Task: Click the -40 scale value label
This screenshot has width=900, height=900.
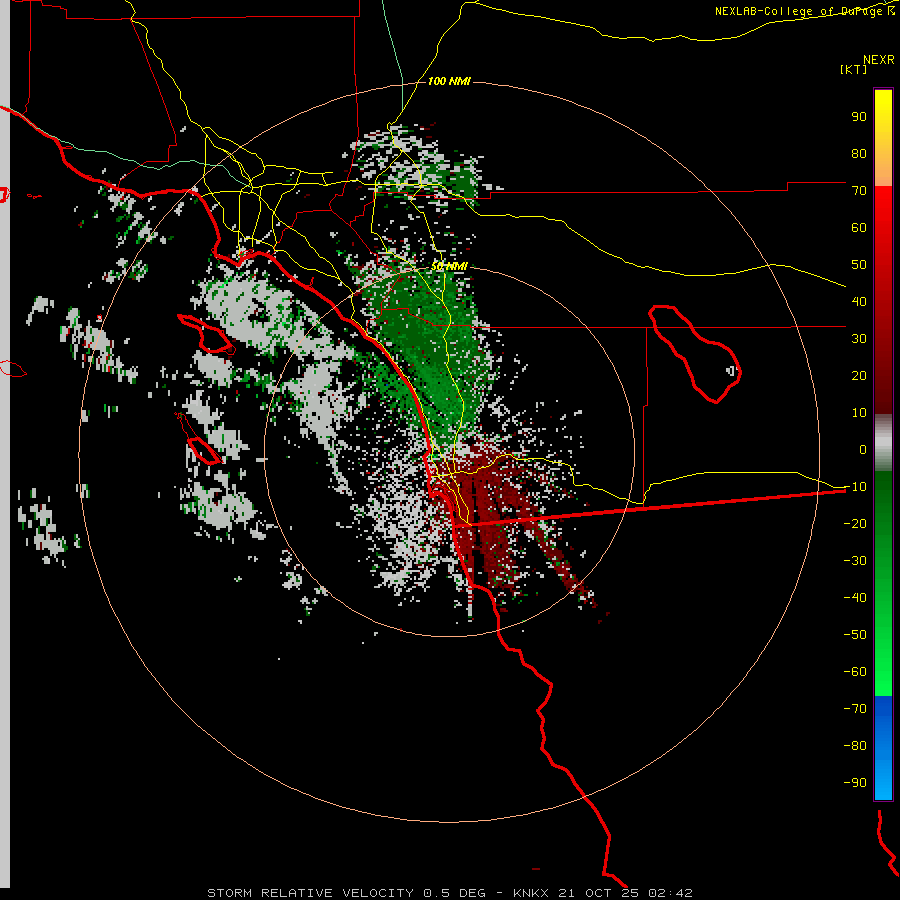Action: pos(855,598)
